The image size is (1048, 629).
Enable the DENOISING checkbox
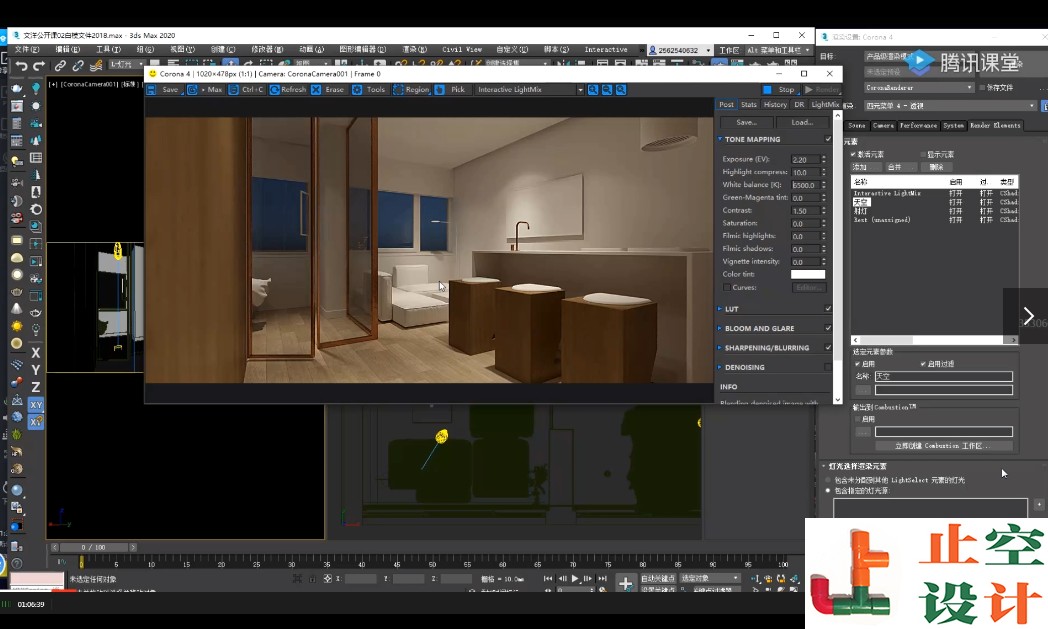pos(828,367)
